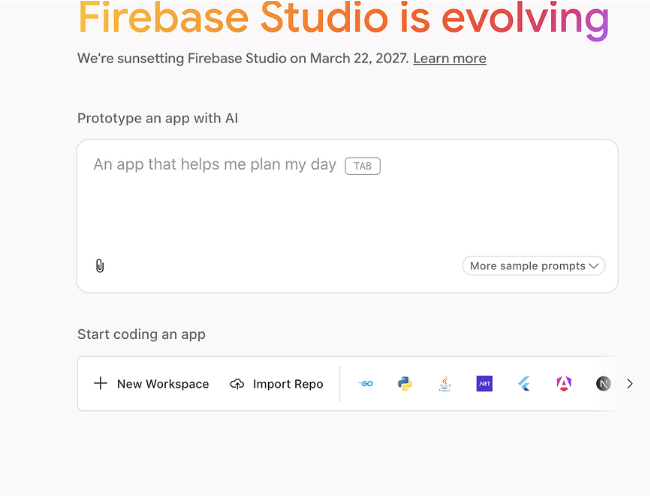
Task: Open the Learn more link
Action: [x=449, y=58]
